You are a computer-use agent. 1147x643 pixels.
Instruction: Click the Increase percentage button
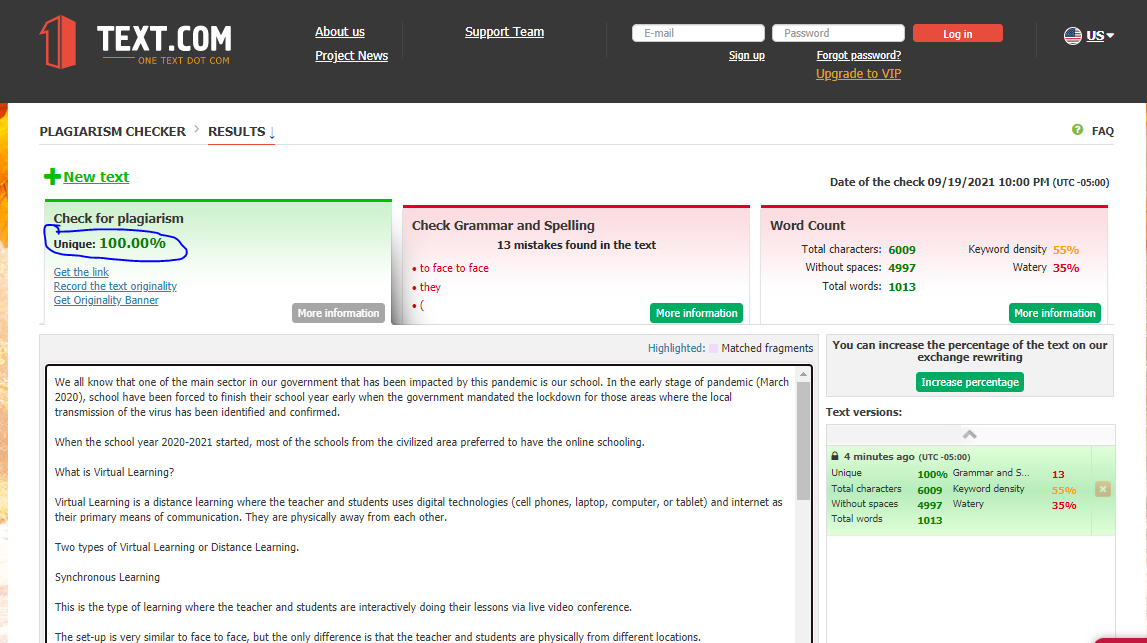point(970,382)
